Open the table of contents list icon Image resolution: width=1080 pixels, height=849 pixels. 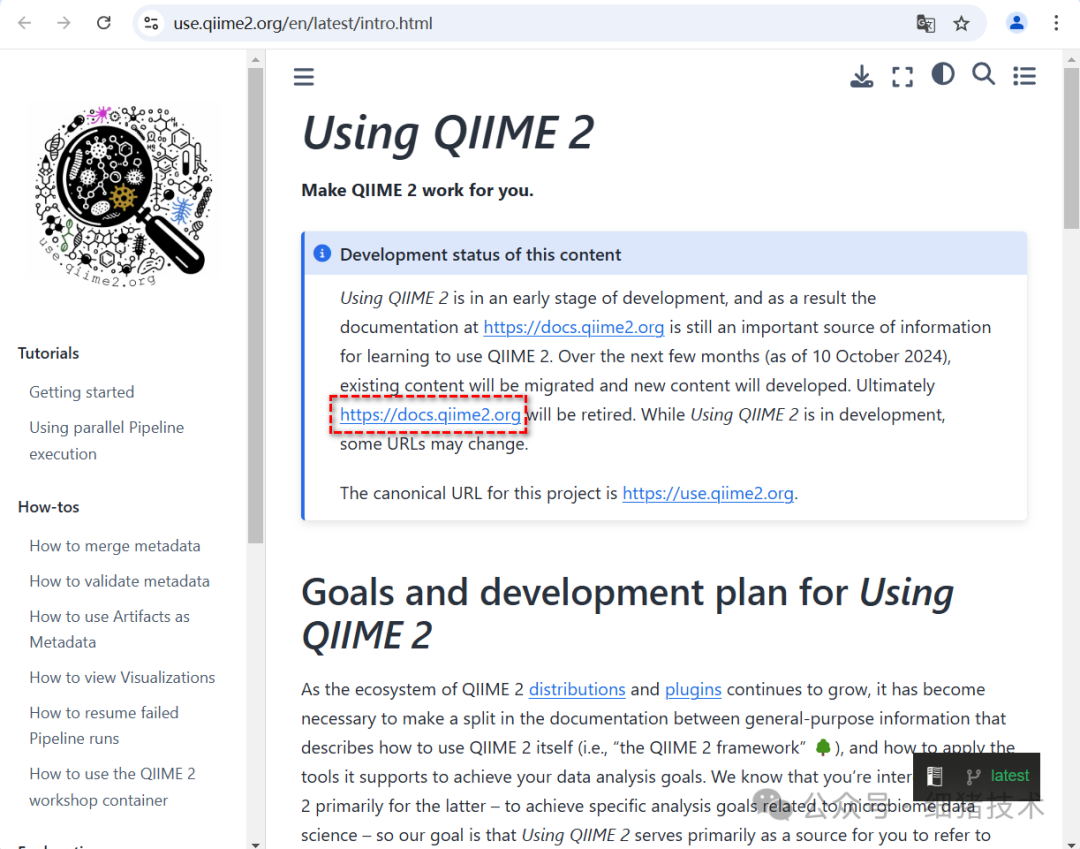click(1024, 75)
